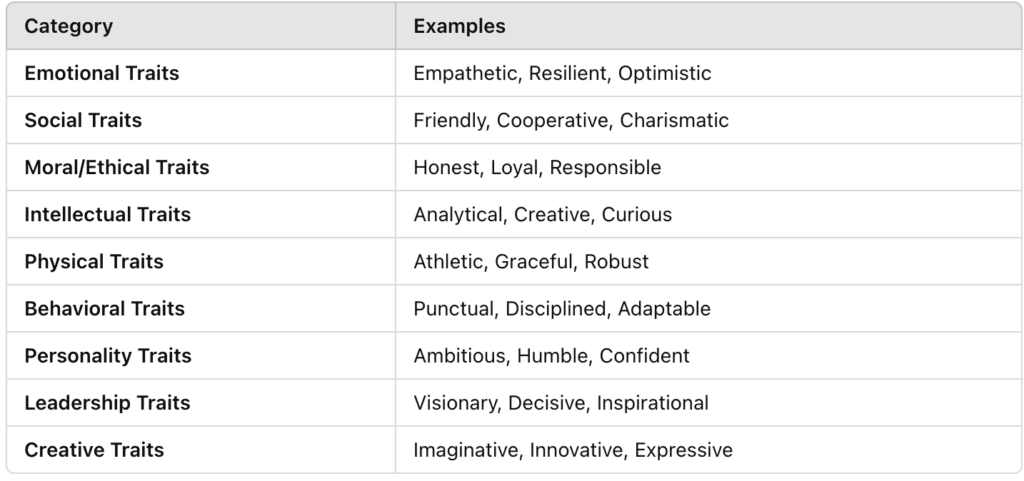
Task: Click the Imaginative, Innovative, Expressive cell
Action: 573,449
